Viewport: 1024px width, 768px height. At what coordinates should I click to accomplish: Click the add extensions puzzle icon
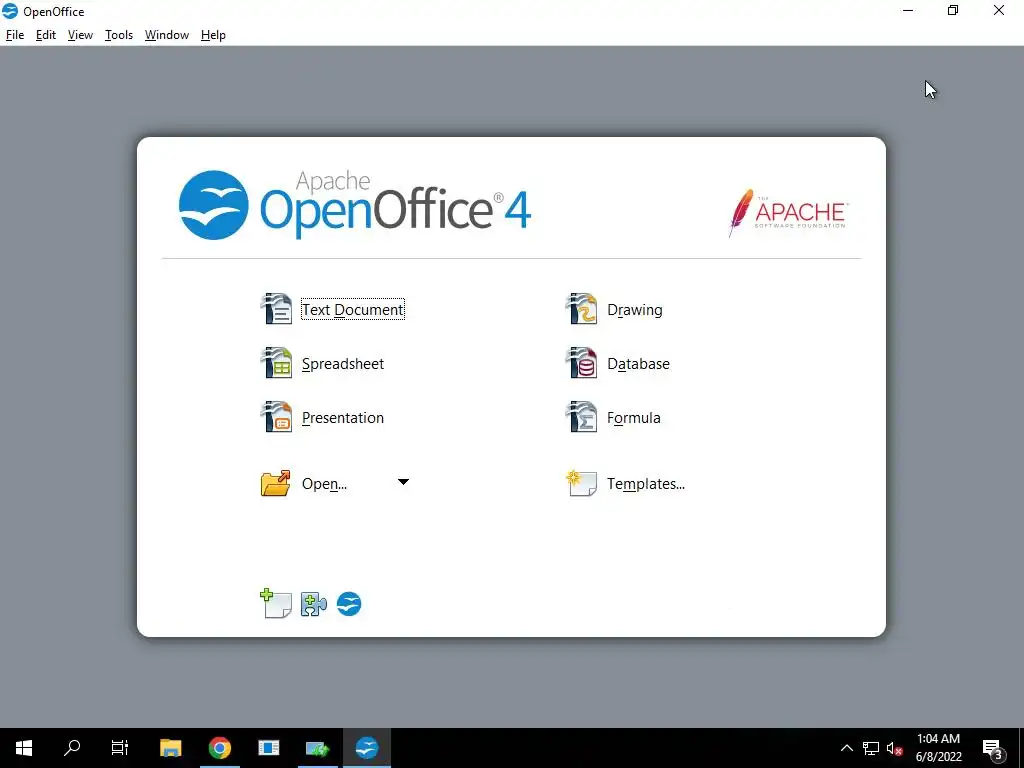click(313, 604)
